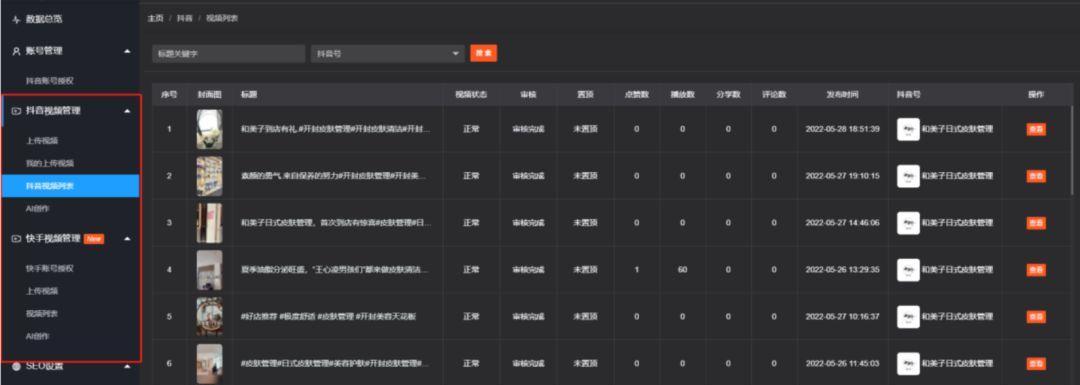The height and width of the screenshot is (385, 1080).
Task: Click the 数据总览 pulse icon
Action: point(17,19)
